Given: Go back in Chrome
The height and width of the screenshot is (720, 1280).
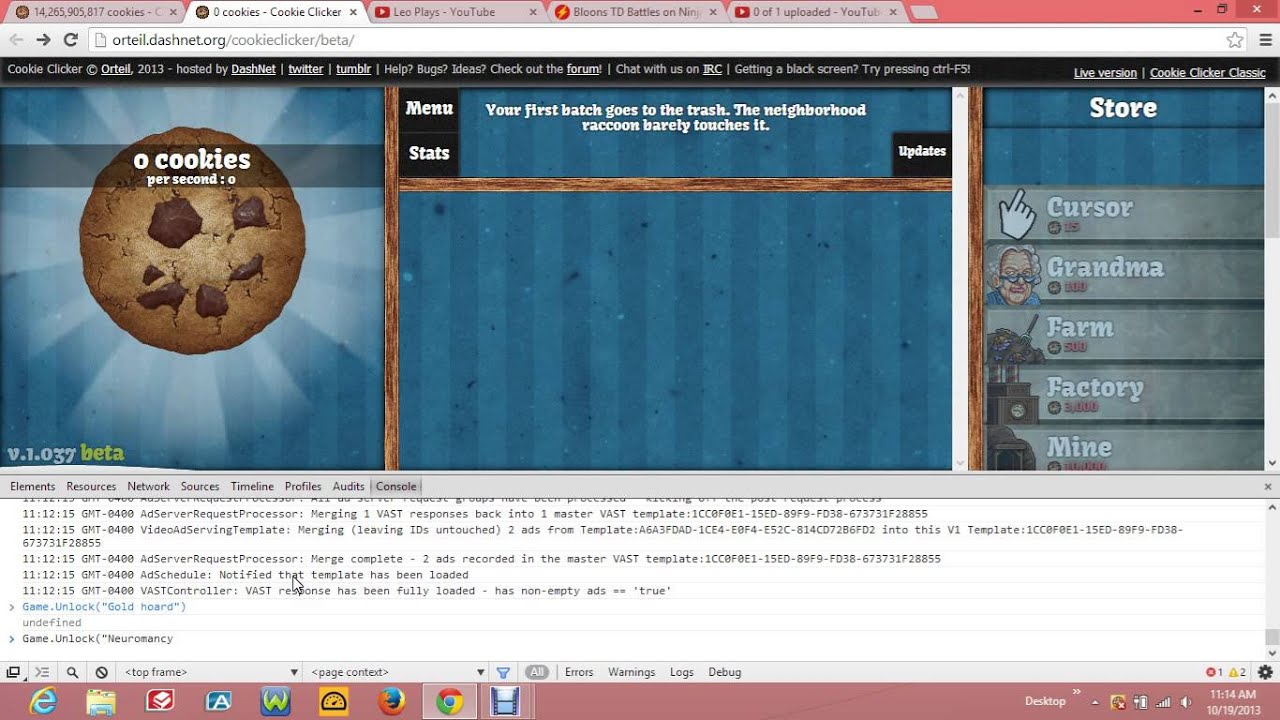Looking at the screenshot, I should (16, 40).
